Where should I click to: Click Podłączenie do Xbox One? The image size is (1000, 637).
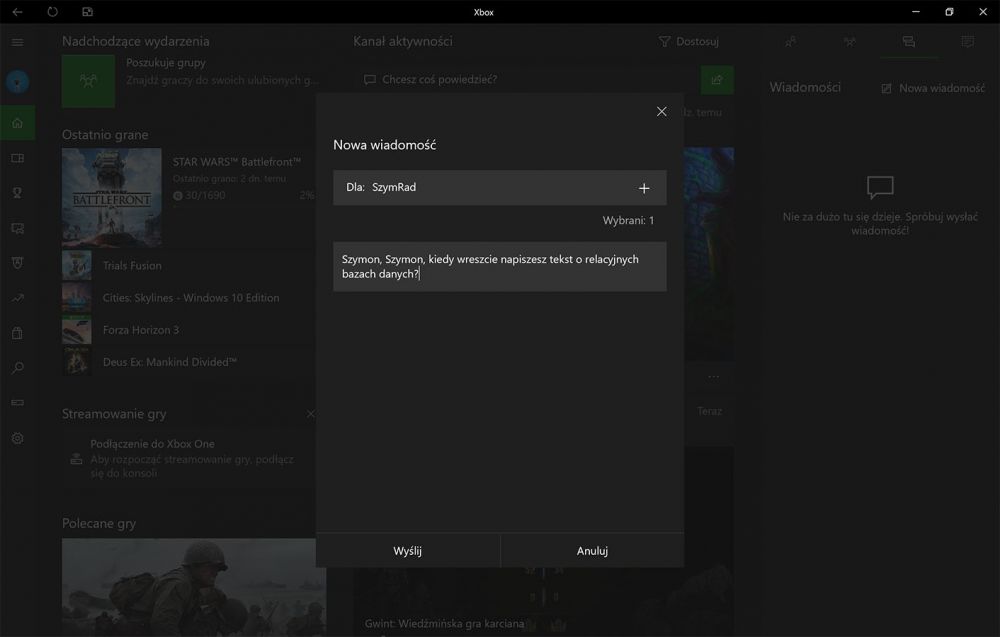pos(152,444)
